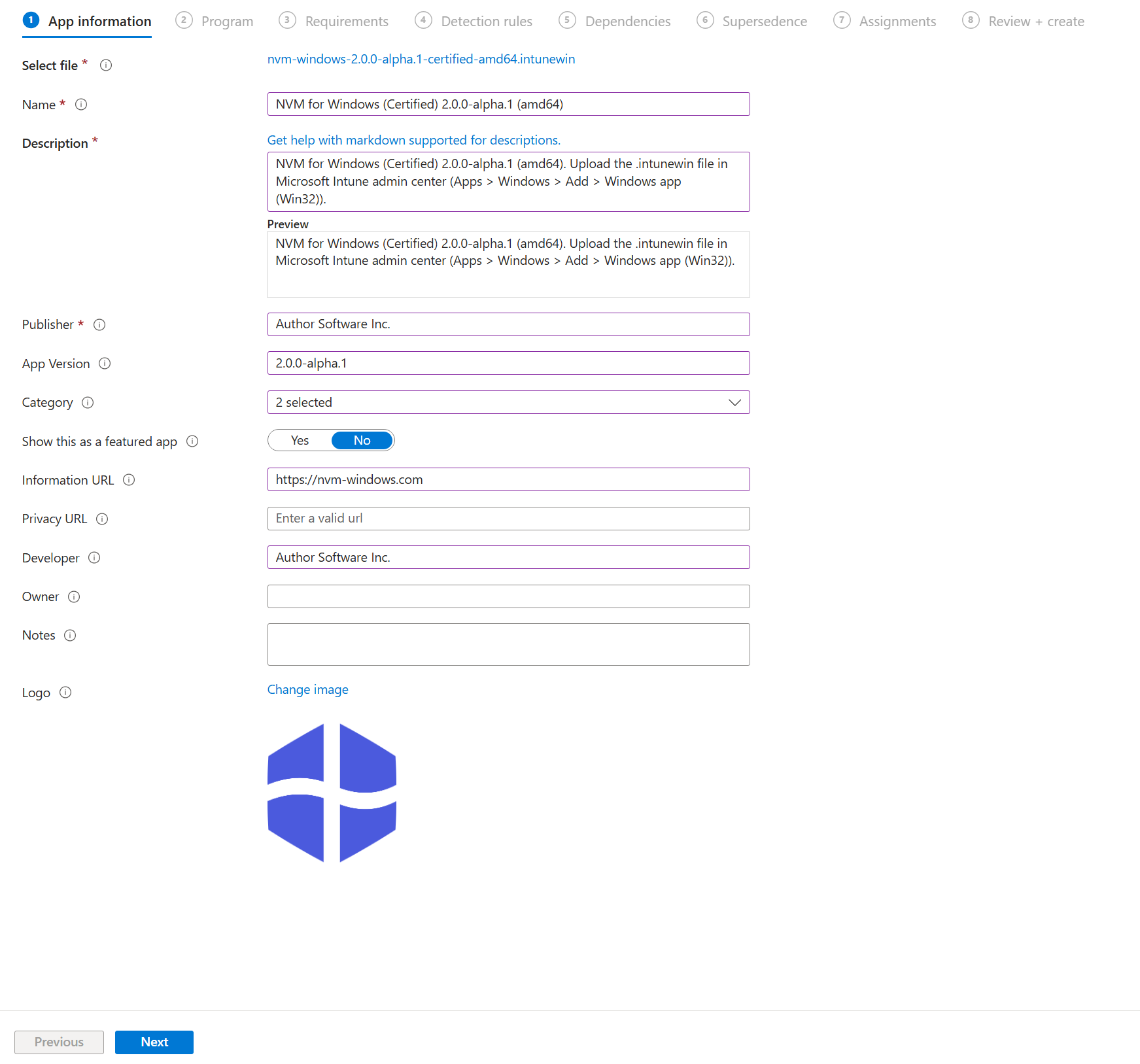This screenshot has height=1064, width=1140.
Task: Click the Logo info icon
Action: coord(65,693)
